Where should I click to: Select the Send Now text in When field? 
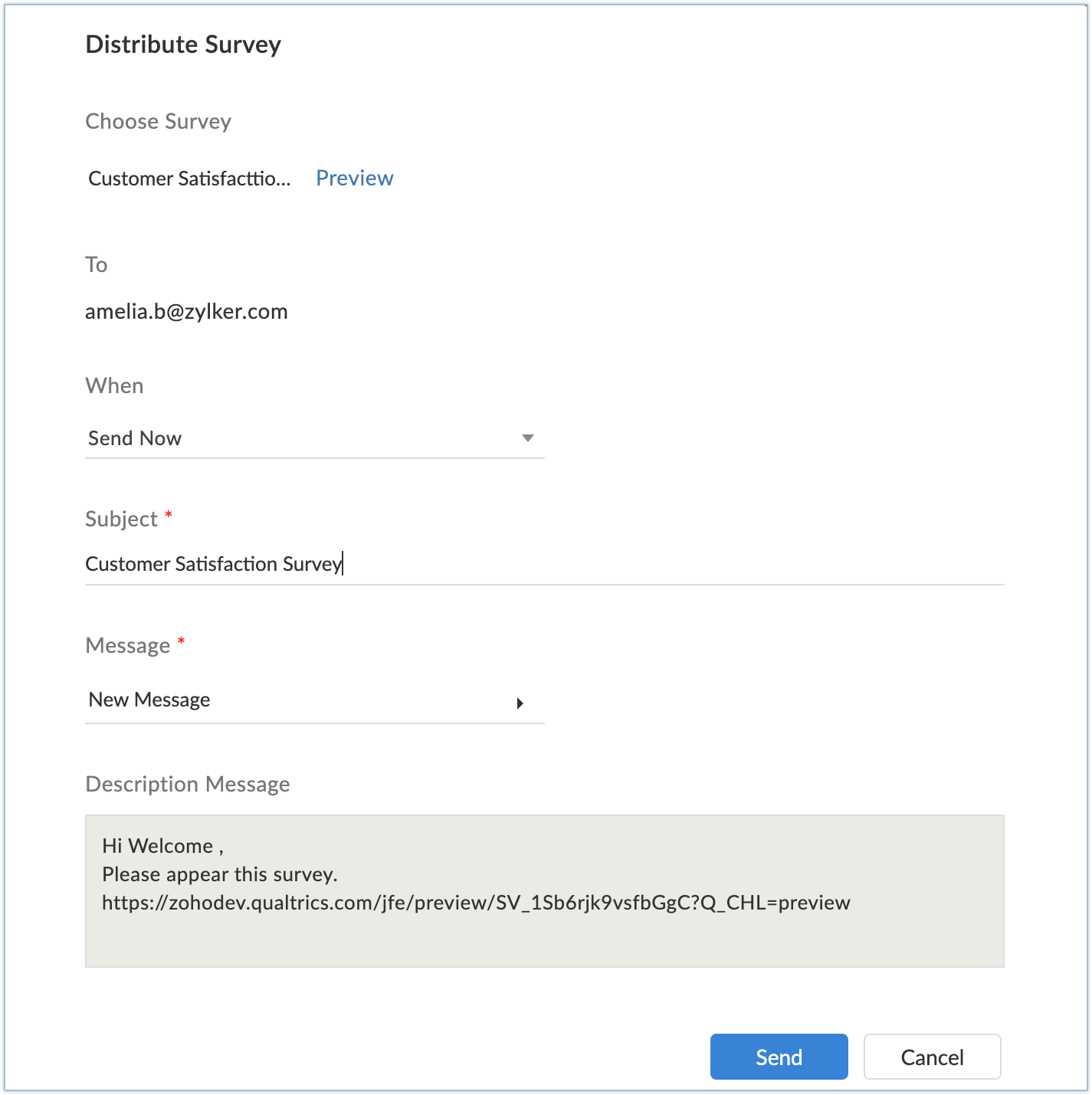135,438
